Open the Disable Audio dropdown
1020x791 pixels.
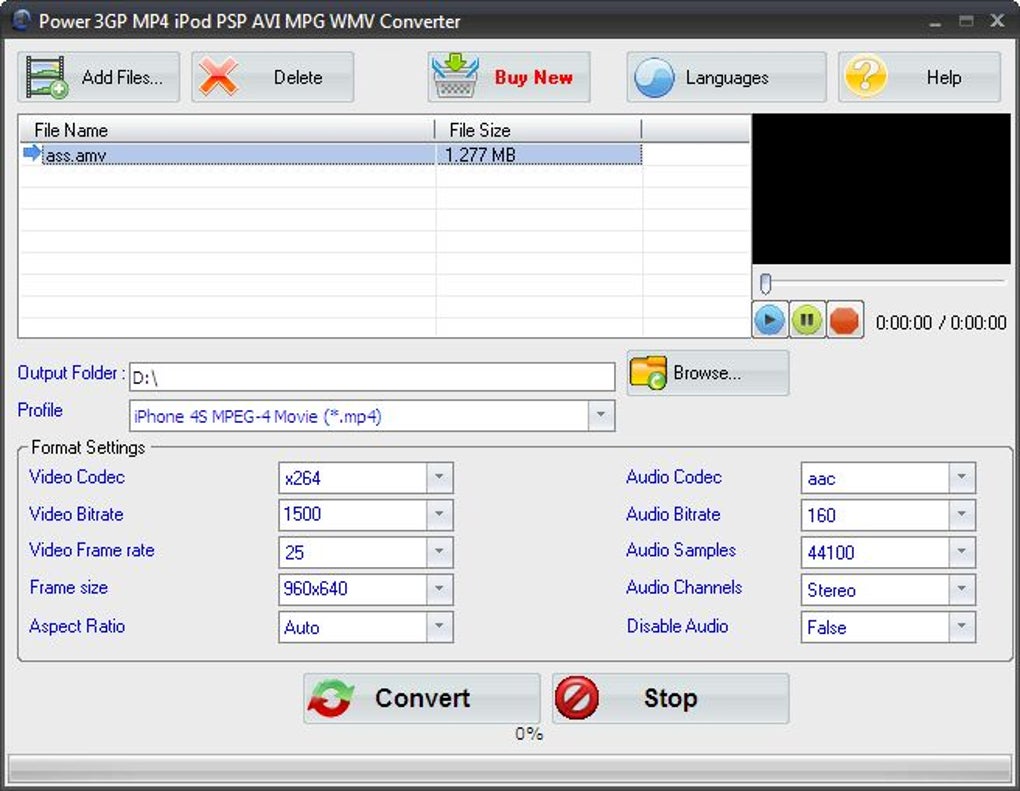961,627
